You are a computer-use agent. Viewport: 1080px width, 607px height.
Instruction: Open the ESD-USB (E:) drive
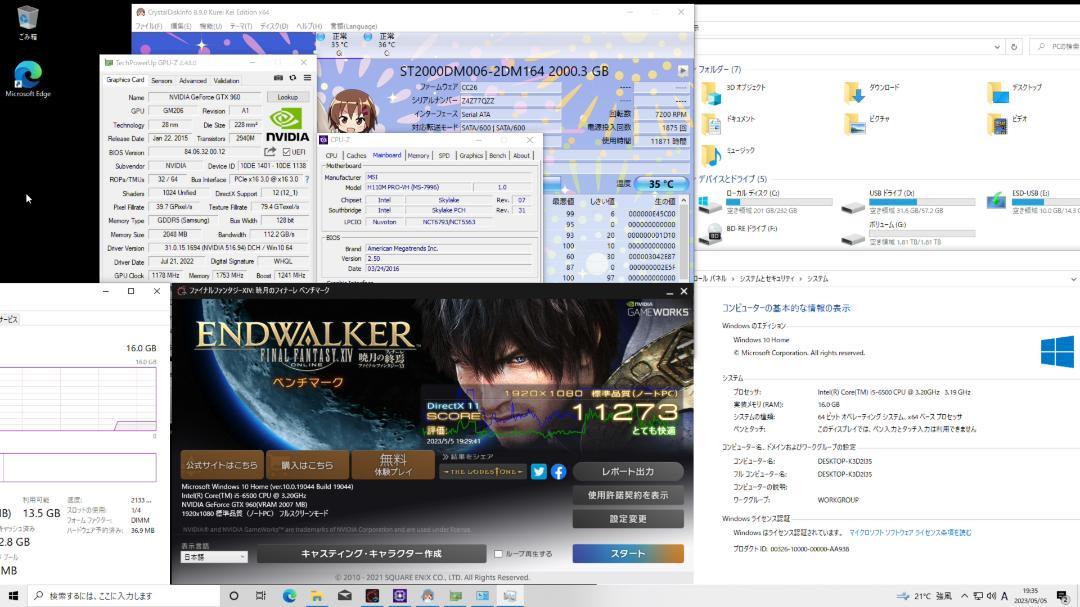1032,201
